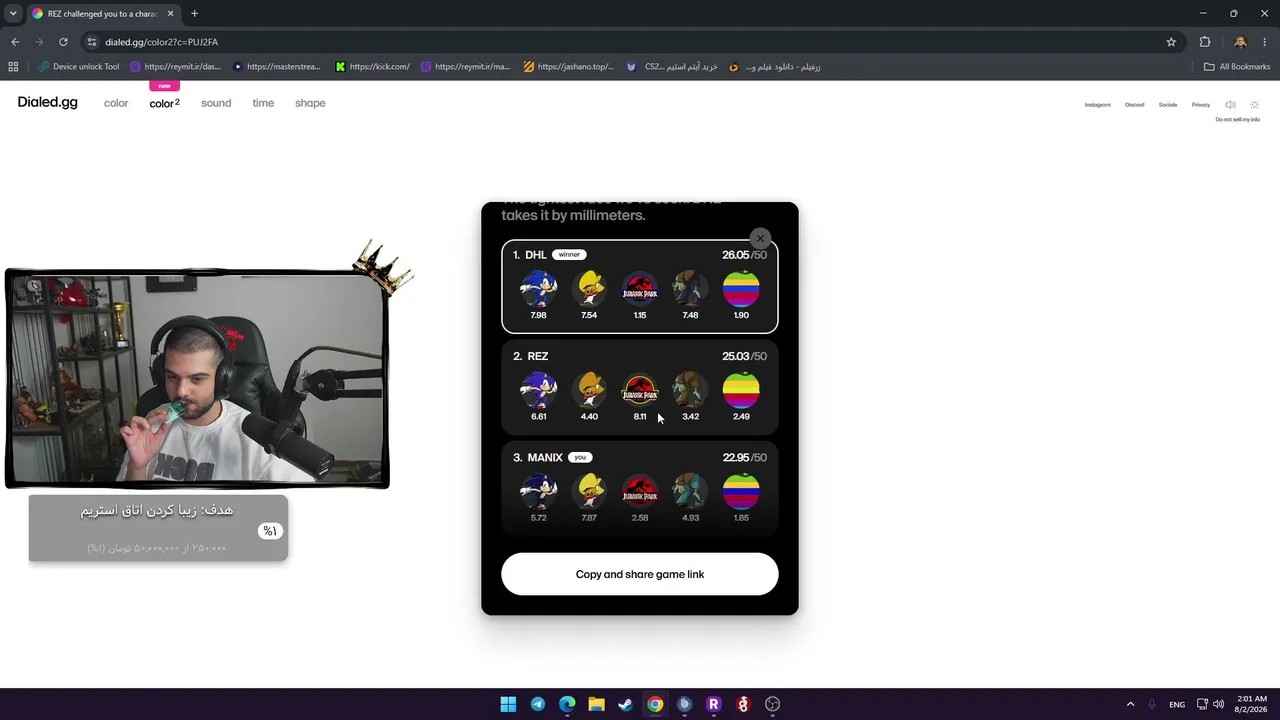
Task: Open the Sociale link in header
Action: (1168, 105)
